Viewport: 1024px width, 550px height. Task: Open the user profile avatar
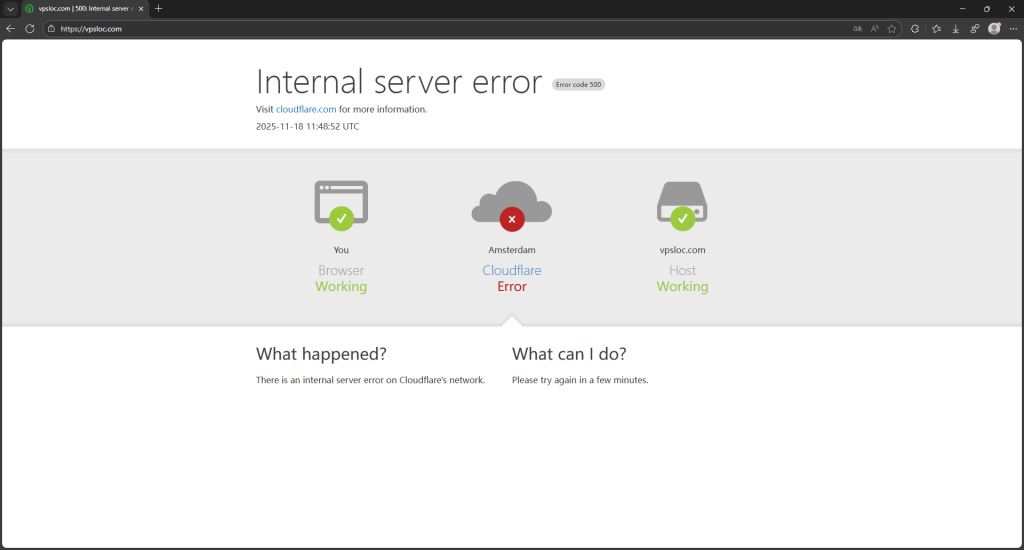click(x=994, y=29)
